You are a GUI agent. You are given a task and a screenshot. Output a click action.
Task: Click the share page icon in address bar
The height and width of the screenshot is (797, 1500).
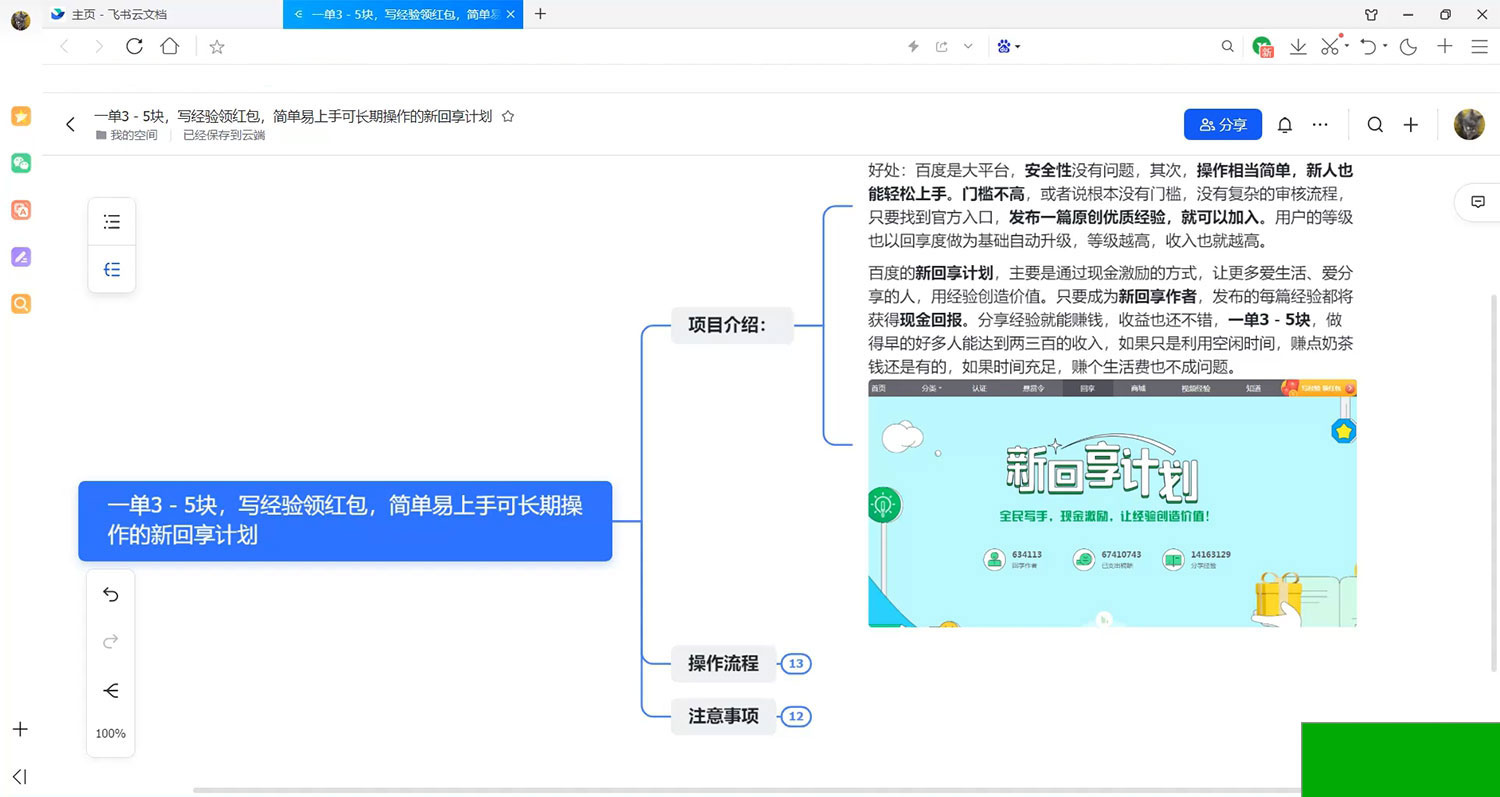tap(941, 46)
